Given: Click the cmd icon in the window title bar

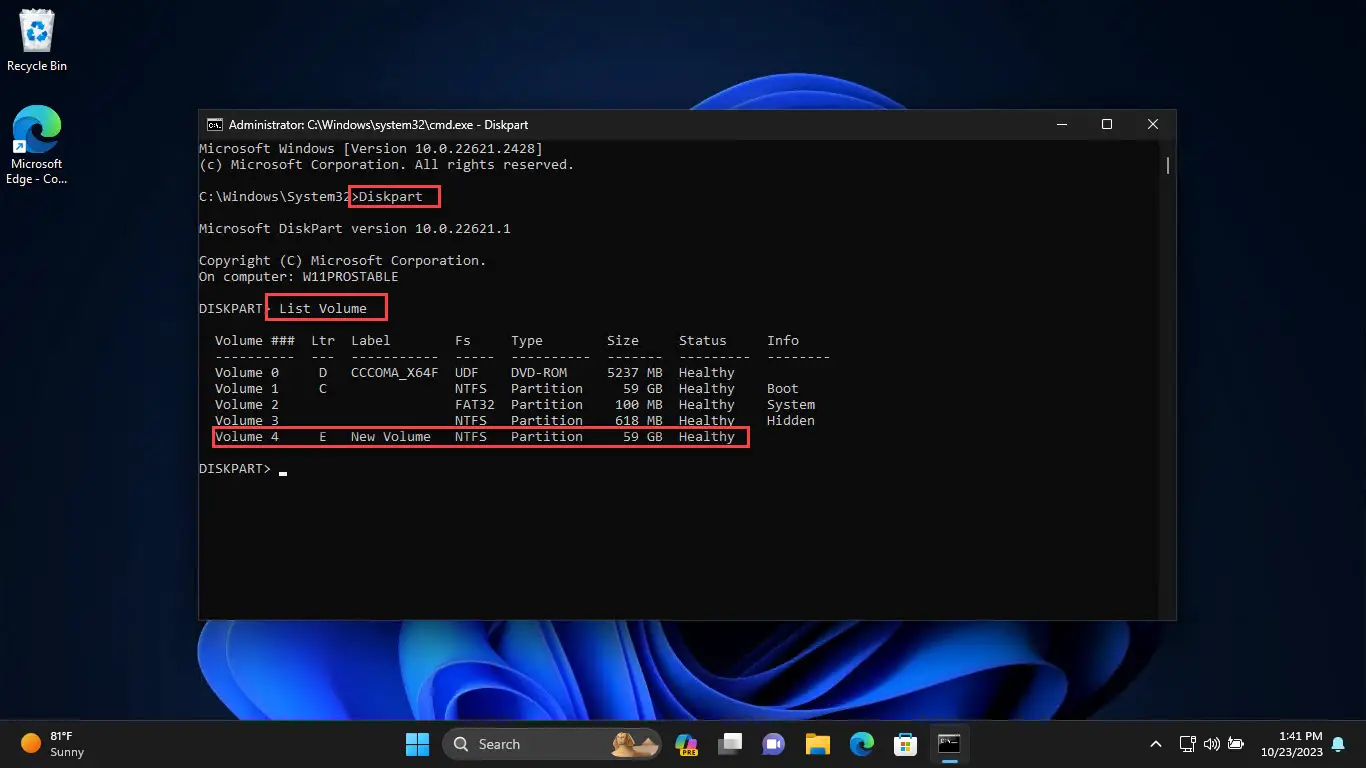Looking at the screenshot, I should coord(214,125).
